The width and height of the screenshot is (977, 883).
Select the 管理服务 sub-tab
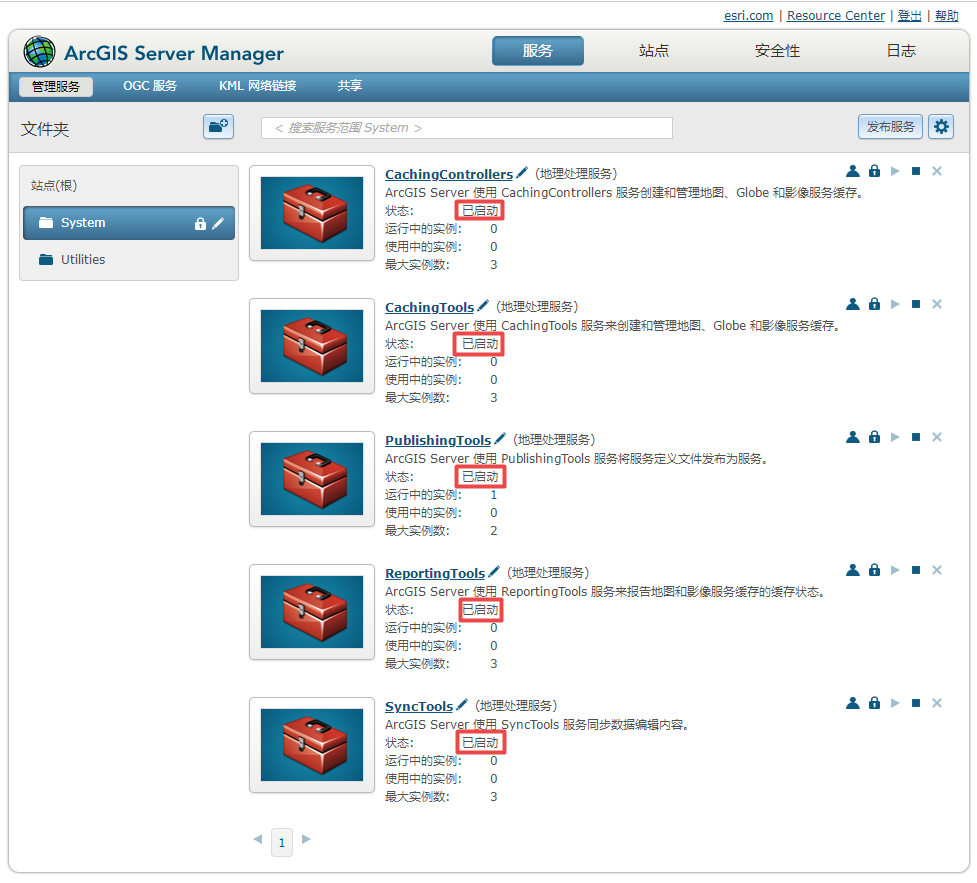pyautogui.click(x=56, y=87)
